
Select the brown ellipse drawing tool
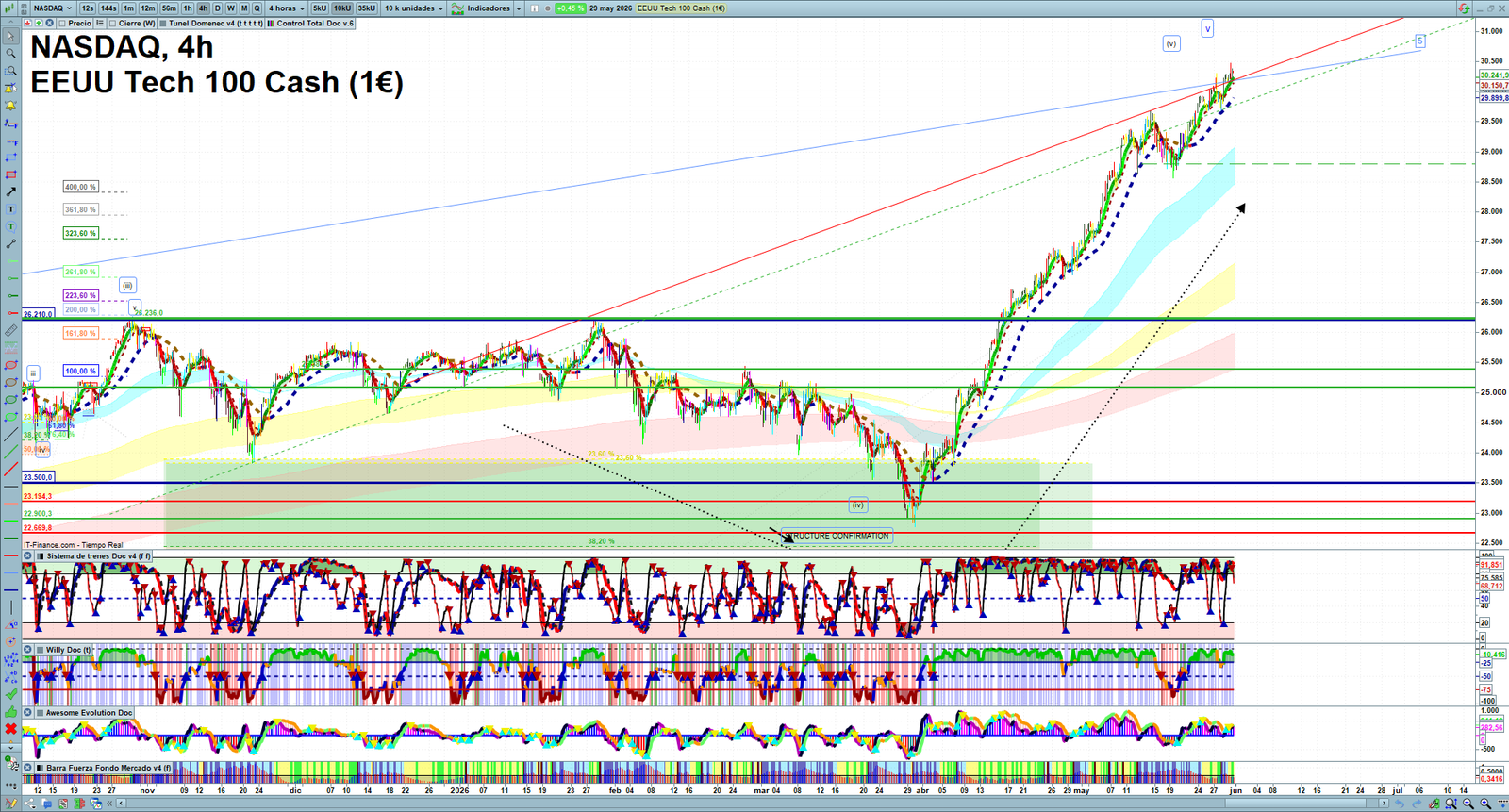10,382
